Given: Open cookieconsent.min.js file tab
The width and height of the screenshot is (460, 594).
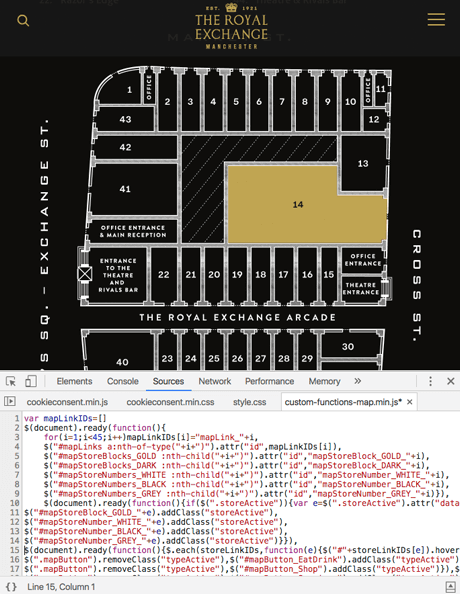Looking at the screenshot, I should 67,402.
